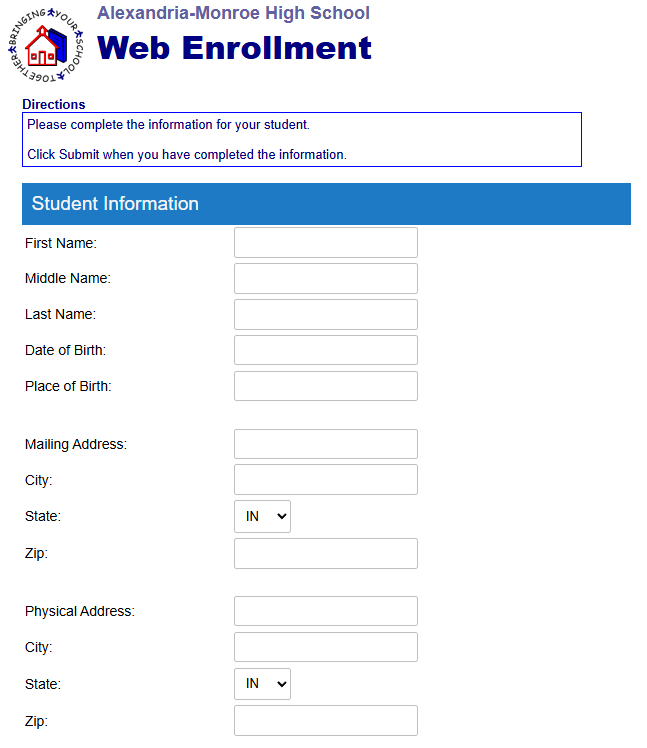Focus the Place of Birth field
647x748 pixels.
click(325, 386)
